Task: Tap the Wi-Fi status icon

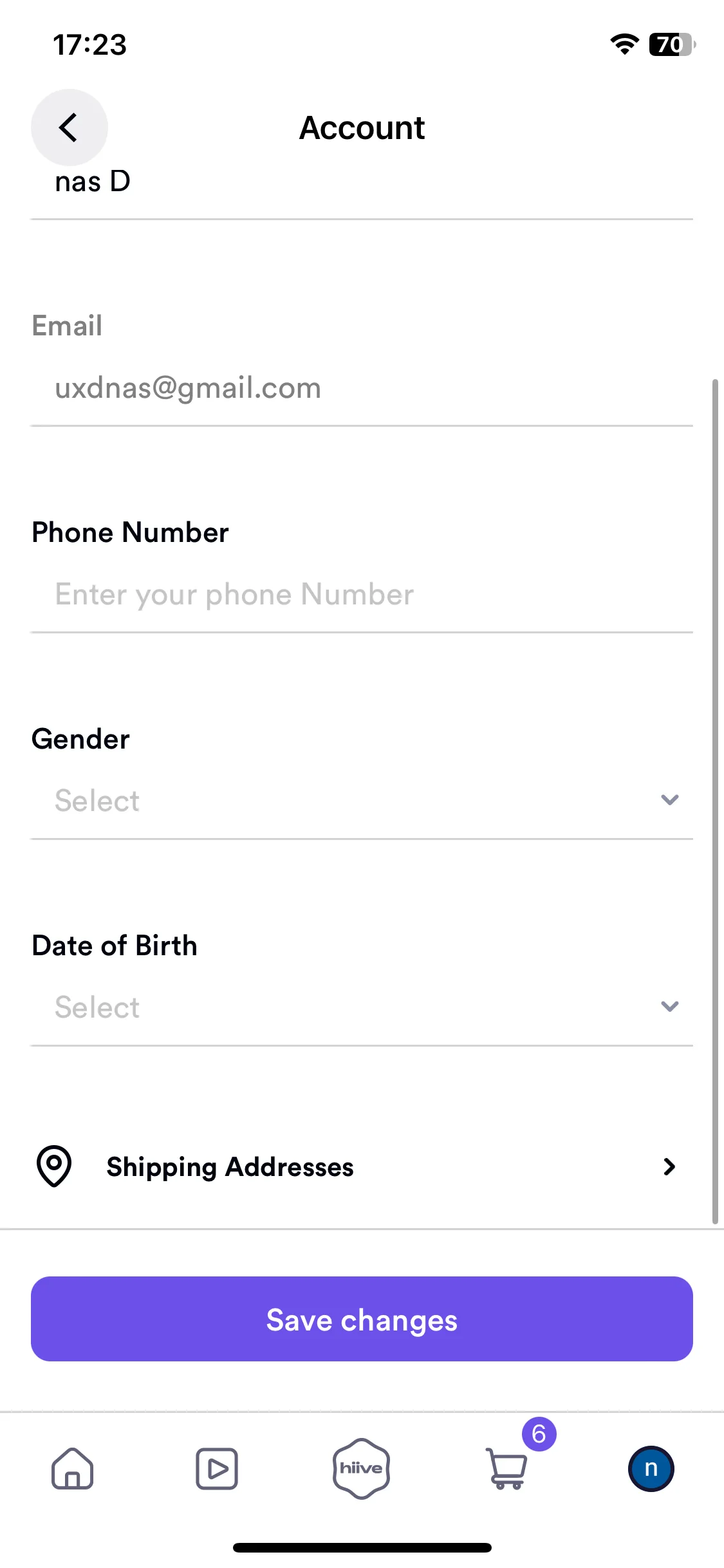Action: [624, 44]
